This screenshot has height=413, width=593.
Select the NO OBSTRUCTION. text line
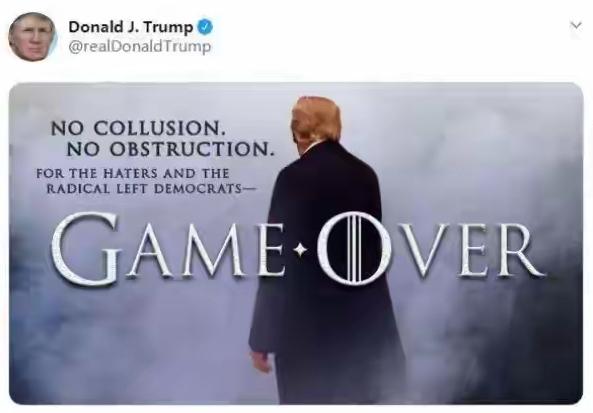tap(170, 149)
